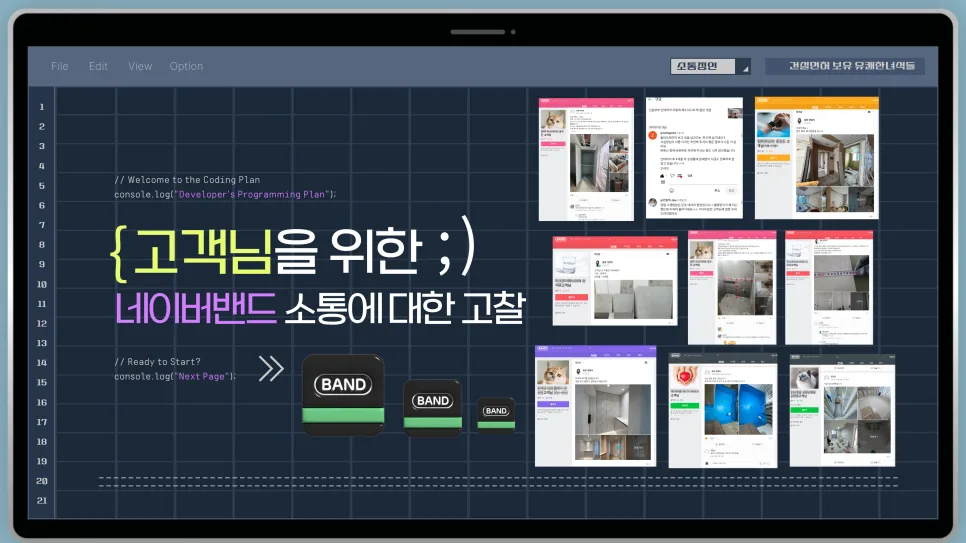Open the thumbnail with blue room photo

[x=723, y=410]
